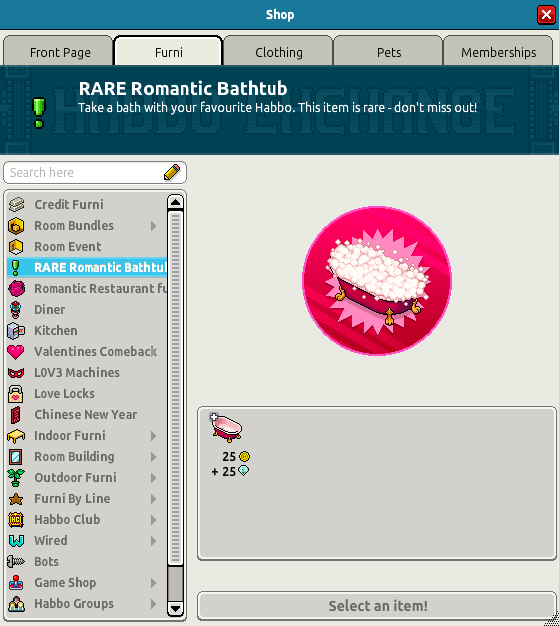
Task: Click the Room Event icon
Action: point(16,247)
